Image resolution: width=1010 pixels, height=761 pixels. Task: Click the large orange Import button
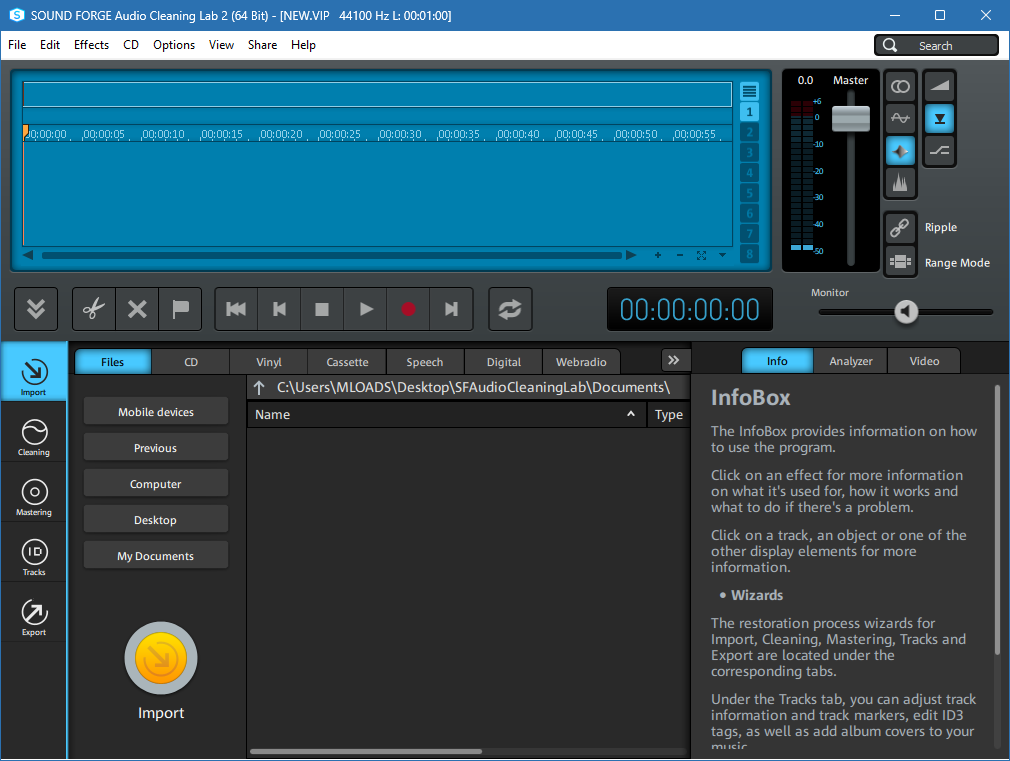(x=161, y=659)
